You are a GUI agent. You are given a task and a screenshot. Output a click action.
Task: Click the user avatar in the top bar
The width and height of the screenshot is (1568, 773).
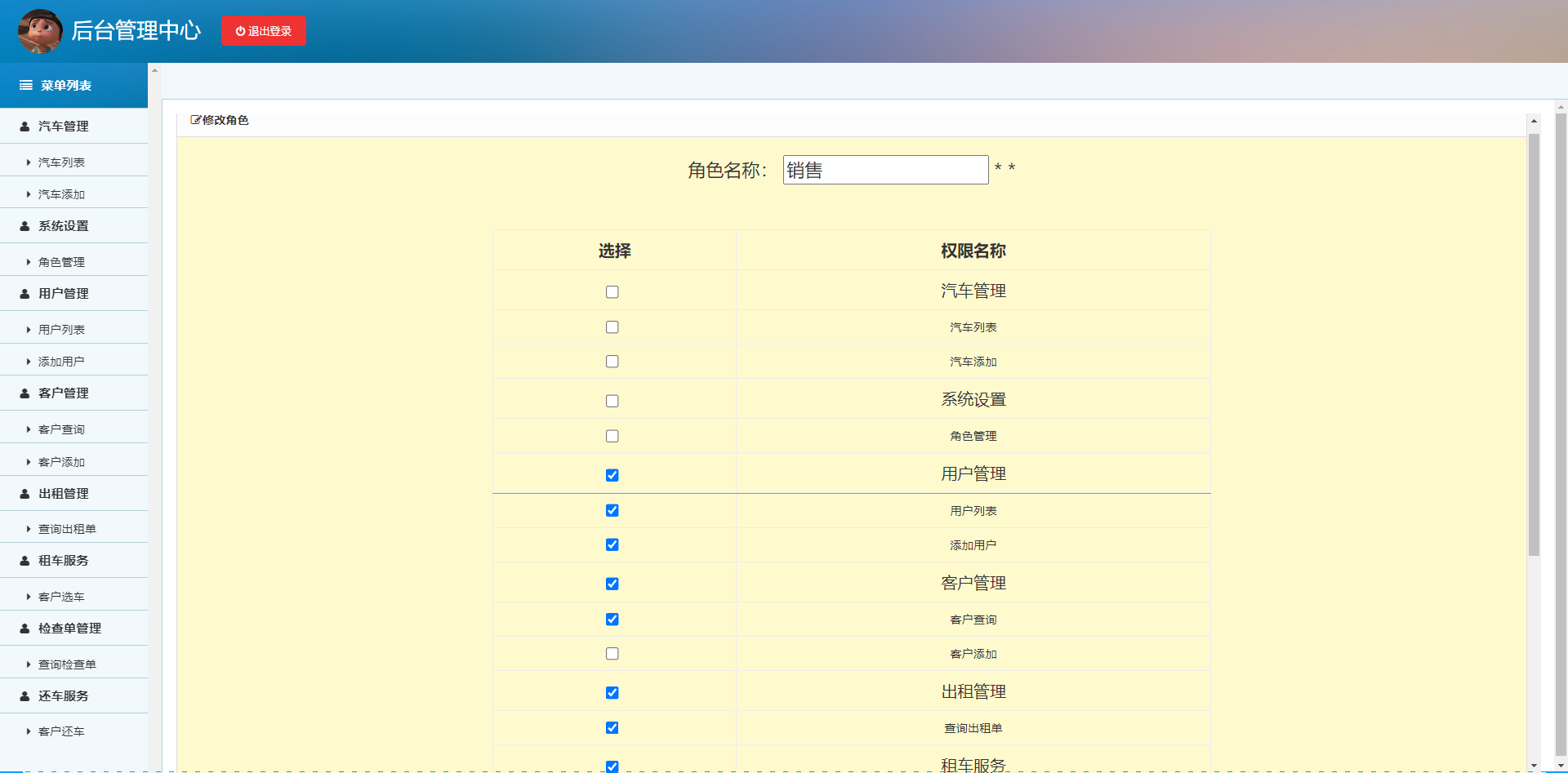(x=39, y=31)
